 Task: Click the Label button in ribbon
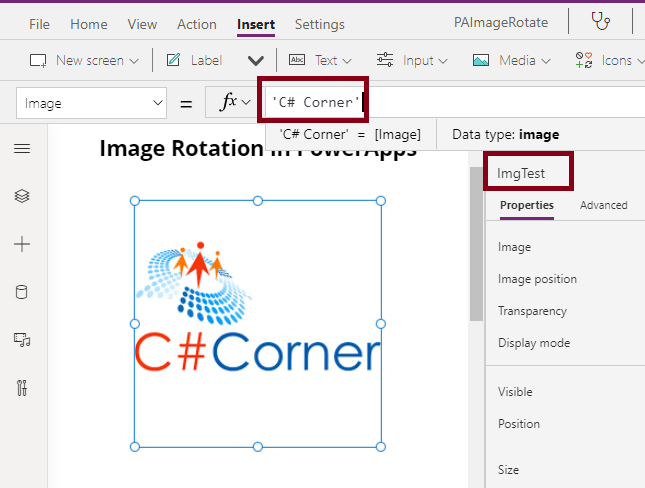[206, 60]
